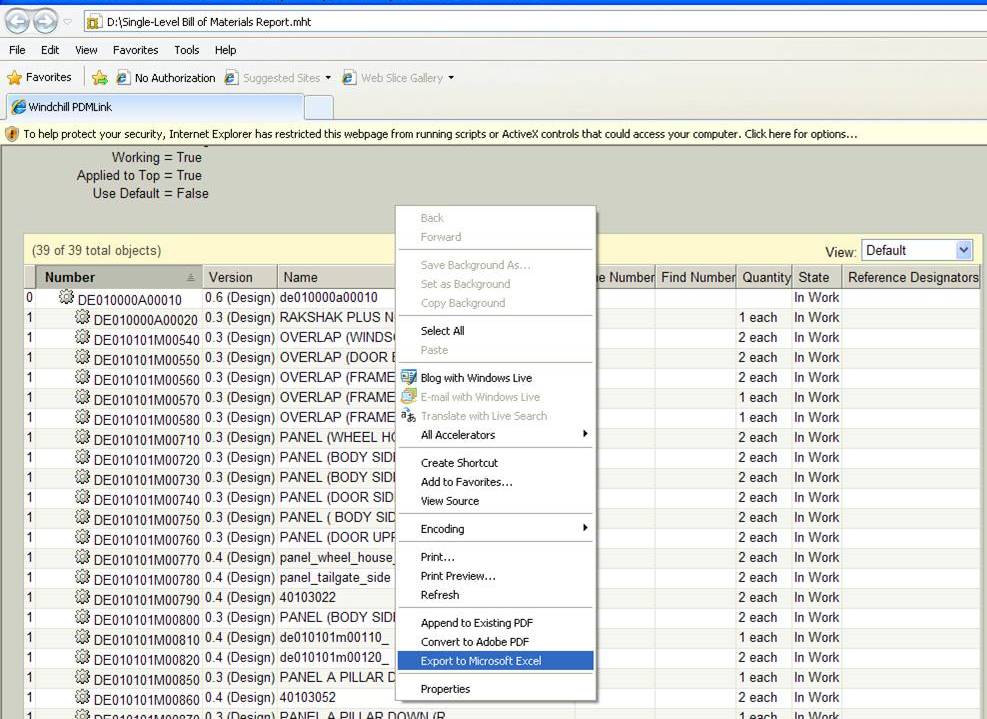Image resolution: width=987 pixels, height=719 pixels.
Task: Click the gear icon for DE010000A00020
Action: pyautogui.click(x=82, y=317)
